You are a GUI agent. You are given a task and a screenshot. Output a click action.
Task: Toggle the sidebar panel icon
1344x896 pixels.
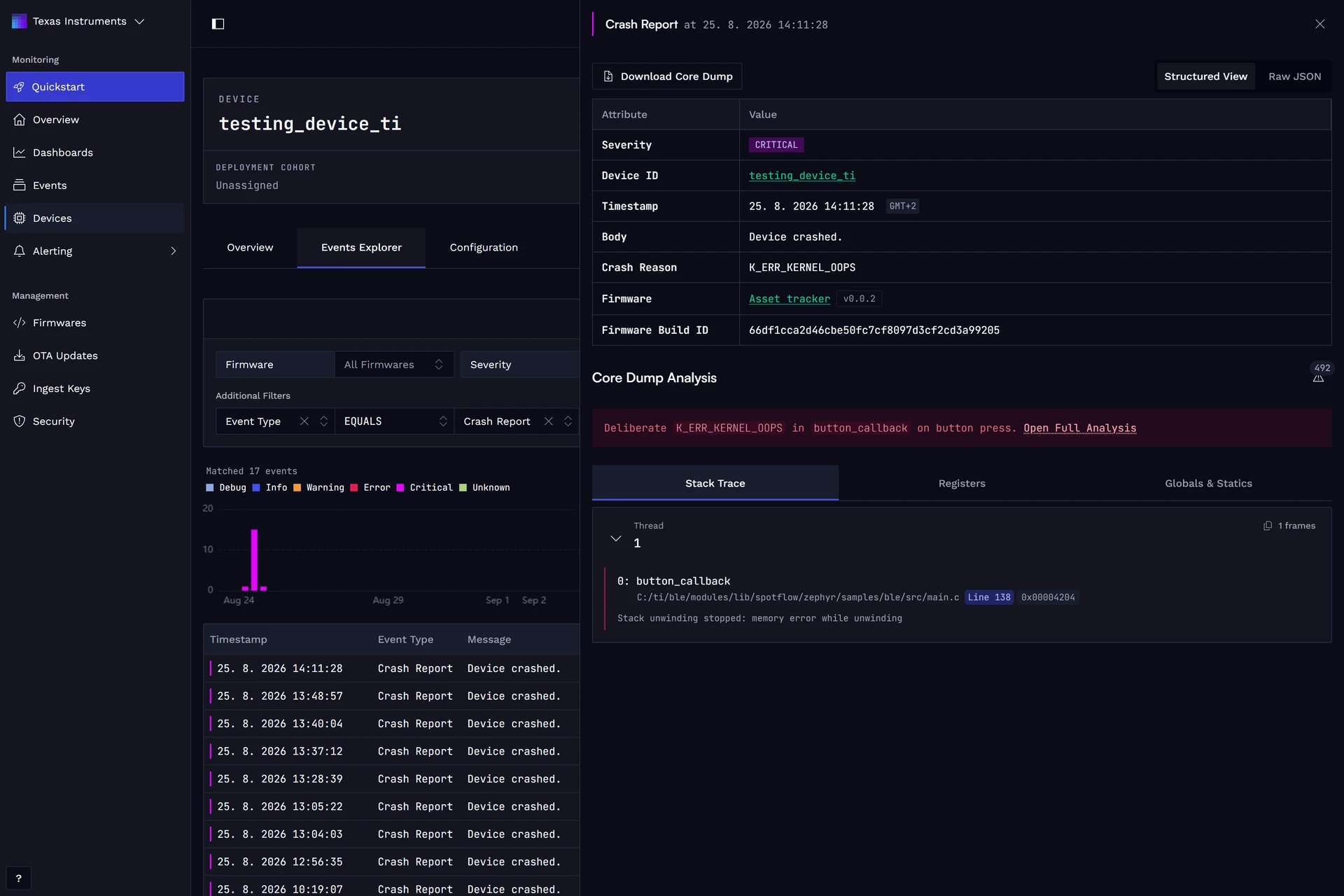(218, 24)
